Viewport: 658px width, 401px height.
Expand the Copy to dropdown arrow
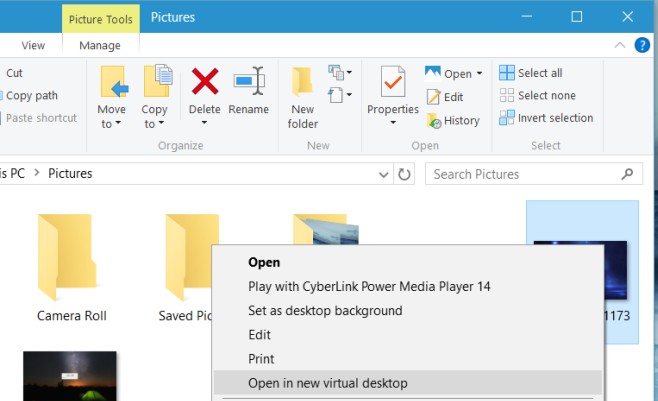[161, 123]
